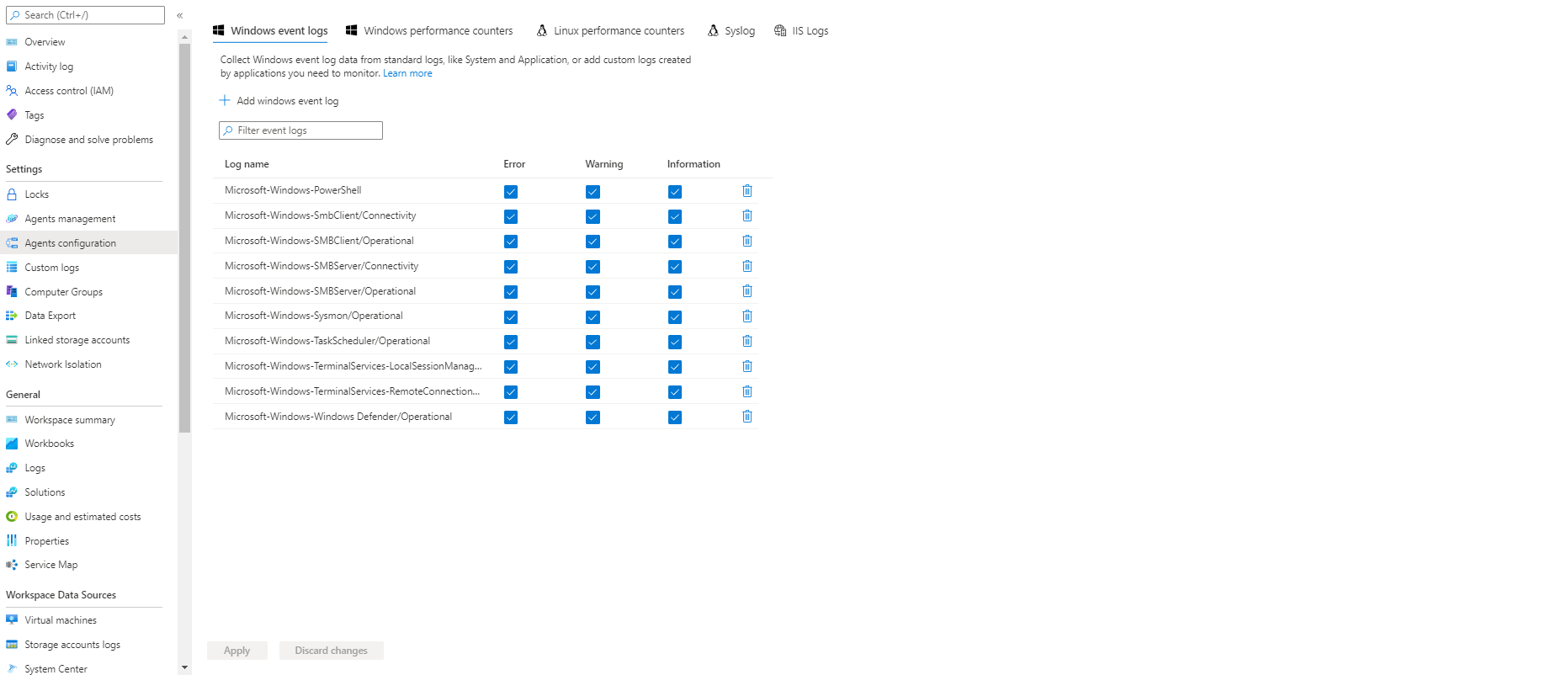
Task: Click trash icon for Sysmon/Operational log
Action: pyautogui.click(x=747, y=316)
